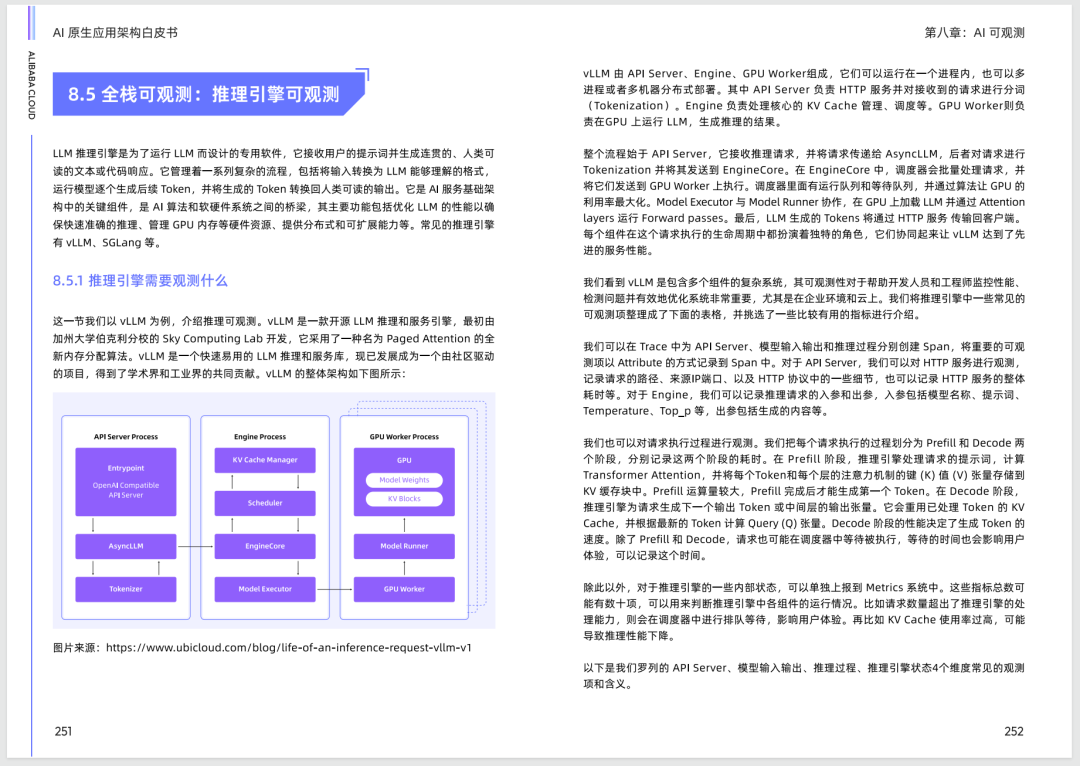The height and width of the screenshot is (766, 1080).
Task: Select the 'Scheduler' diagram block
Action: (265, 503)
